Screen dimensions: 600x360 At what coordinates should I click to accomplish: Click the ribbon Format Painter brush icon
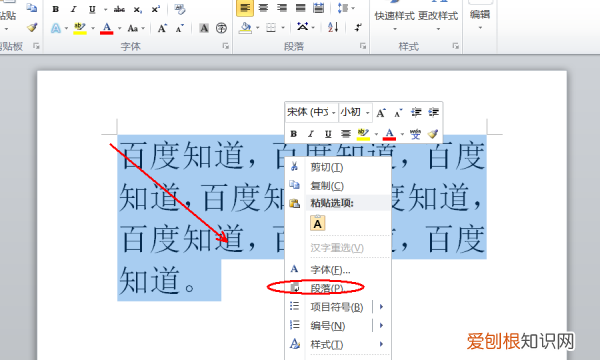32,28
